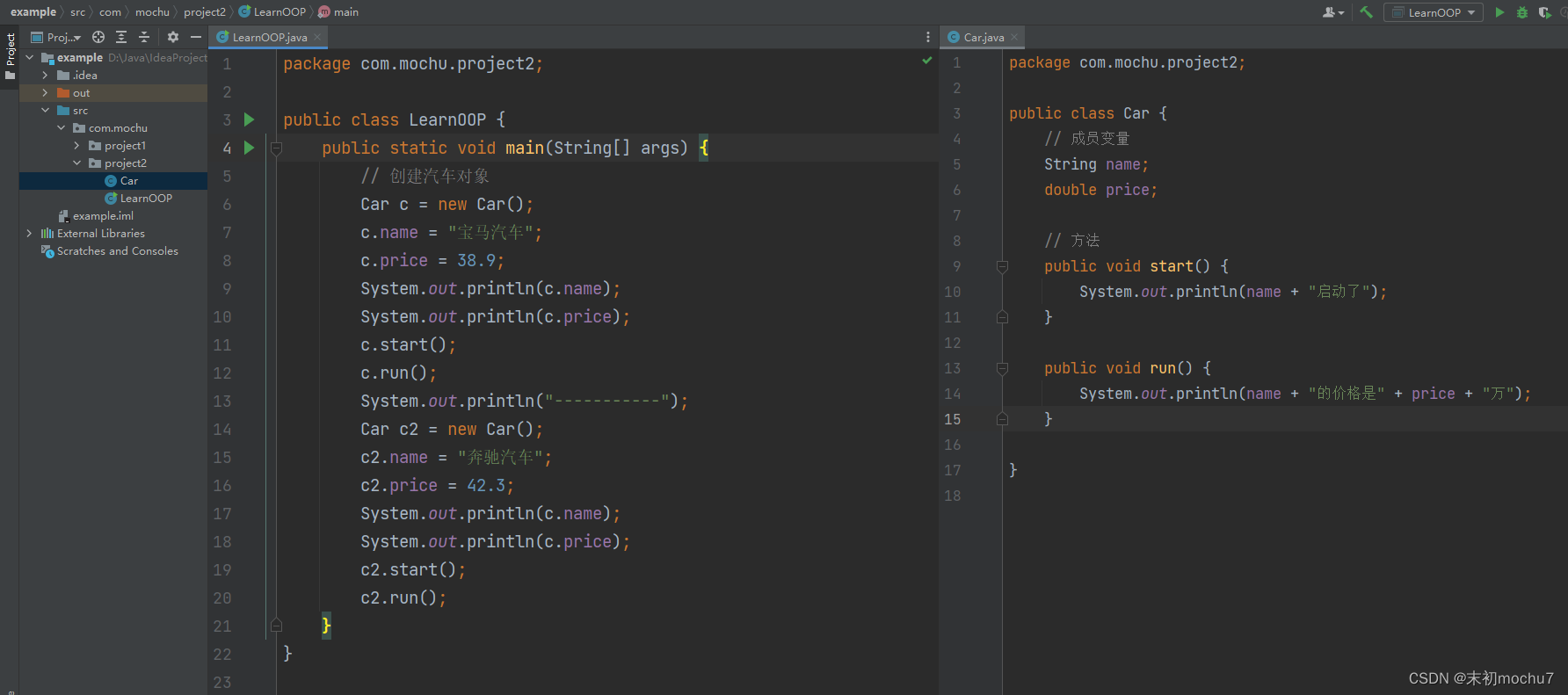Click 'project2' in the breadcrumb bar

[205, 11]
